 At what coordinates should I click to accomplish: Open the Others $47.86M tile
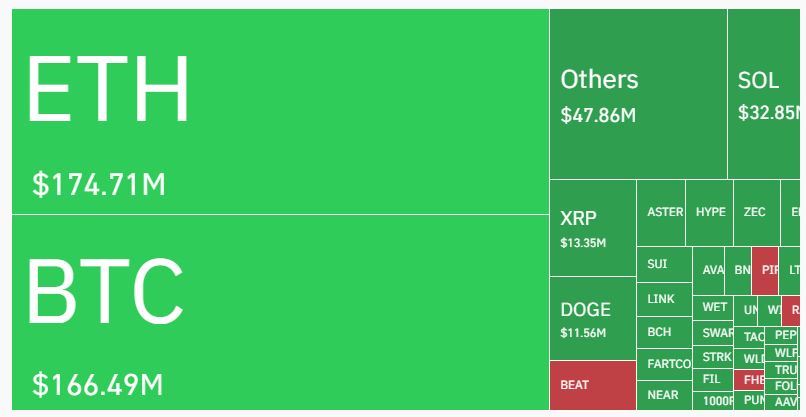tap(638, 95)
